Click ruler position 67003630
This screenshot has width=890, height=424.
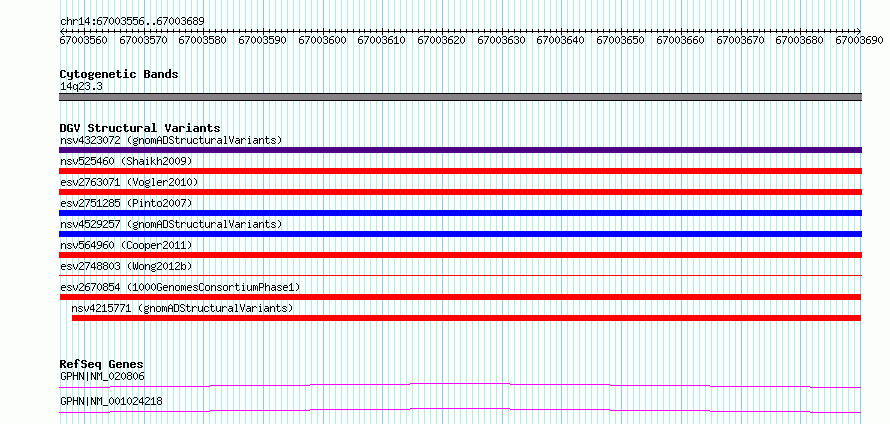point(501,40)
